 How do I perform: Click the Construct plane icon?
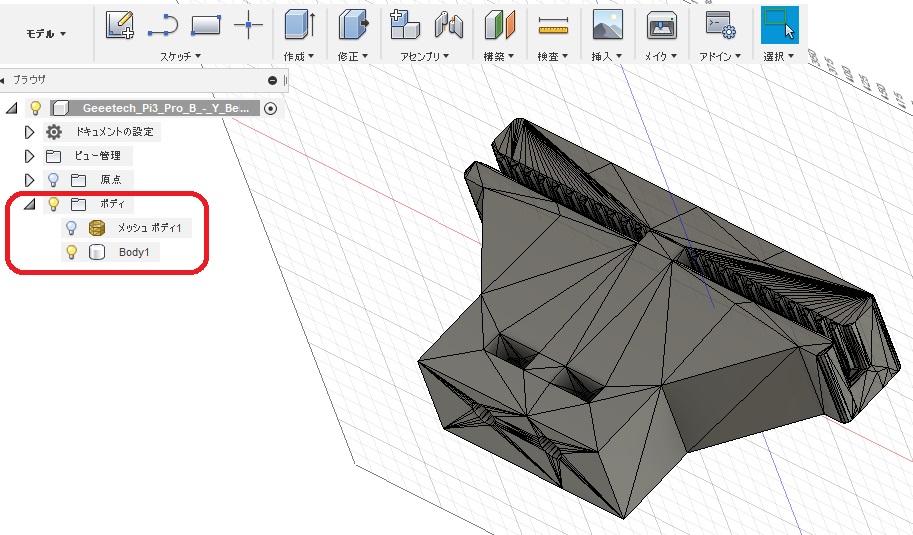500,25
